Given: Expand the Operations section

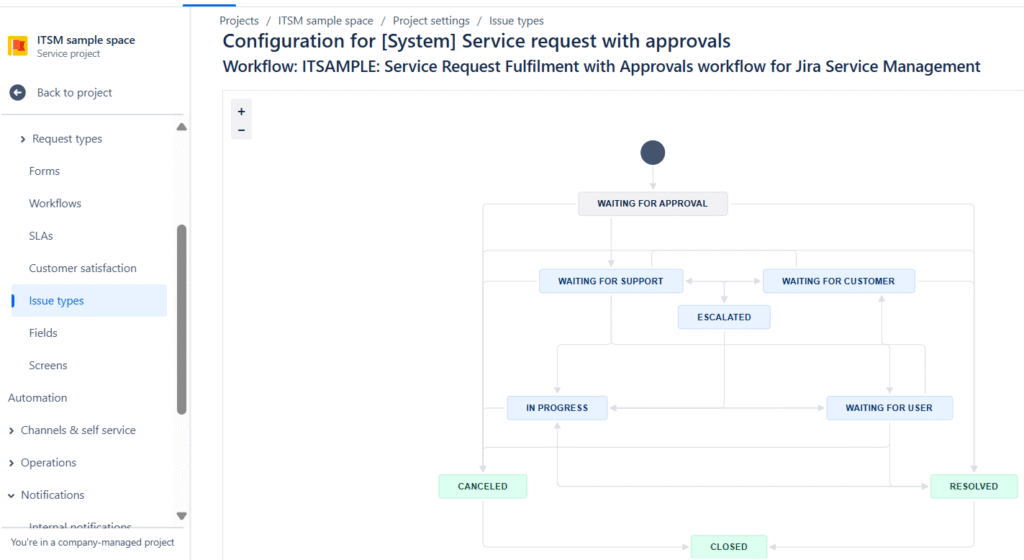Looking at the screenshot, I should tap(11, 463).
